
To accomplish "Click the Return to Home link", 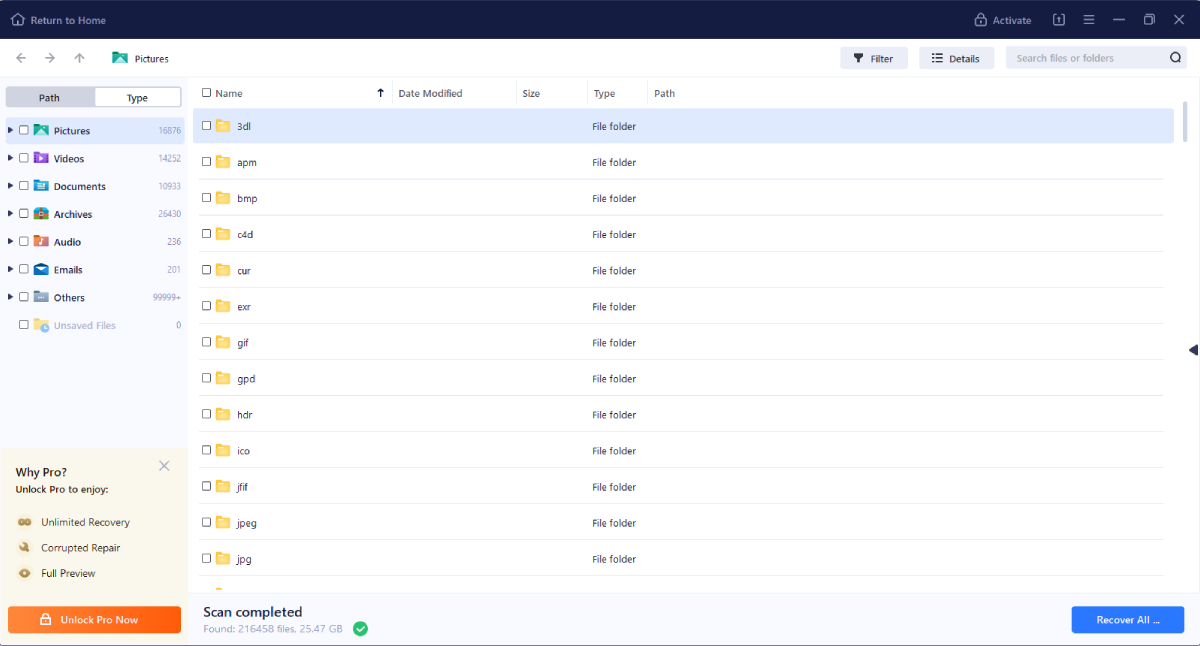I will click(x=68, y=20).
